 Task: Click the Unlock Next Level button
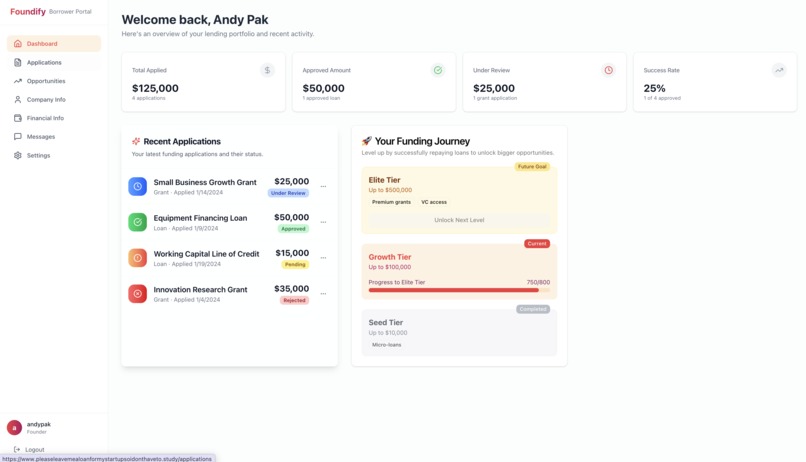[x=459, y=220]
